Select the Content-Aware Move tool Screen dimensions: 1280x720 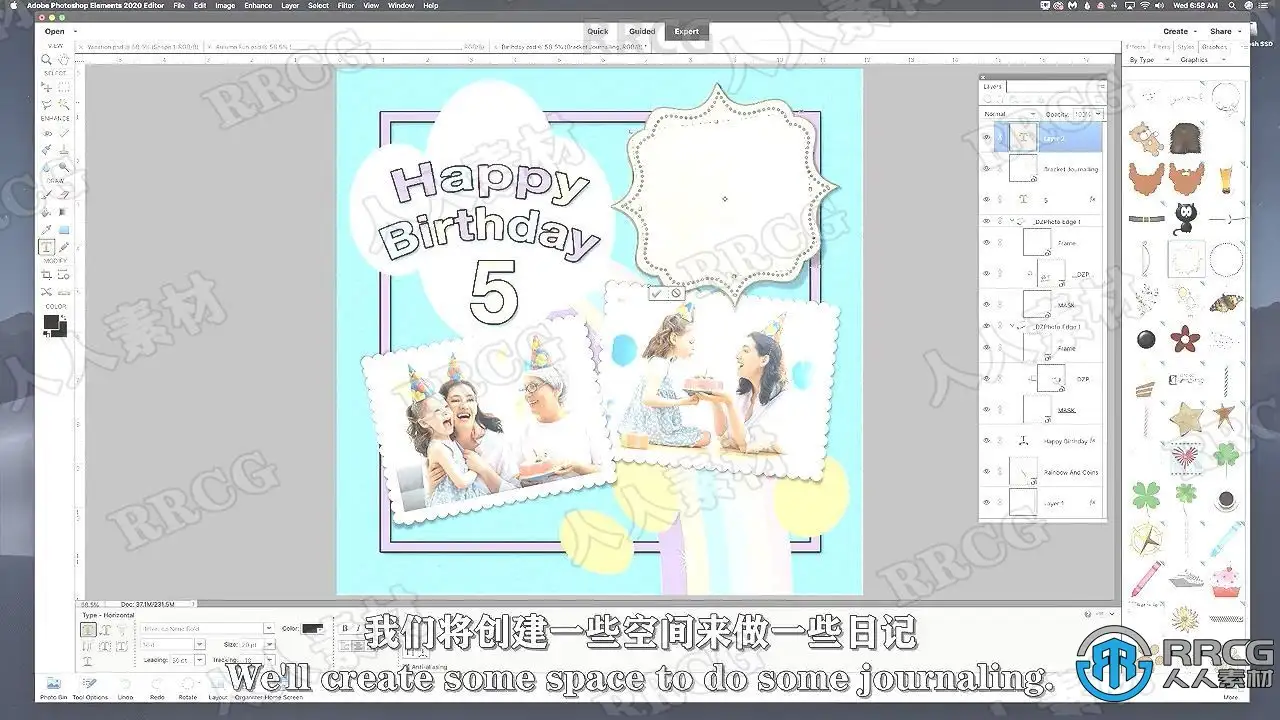point(46,291)
